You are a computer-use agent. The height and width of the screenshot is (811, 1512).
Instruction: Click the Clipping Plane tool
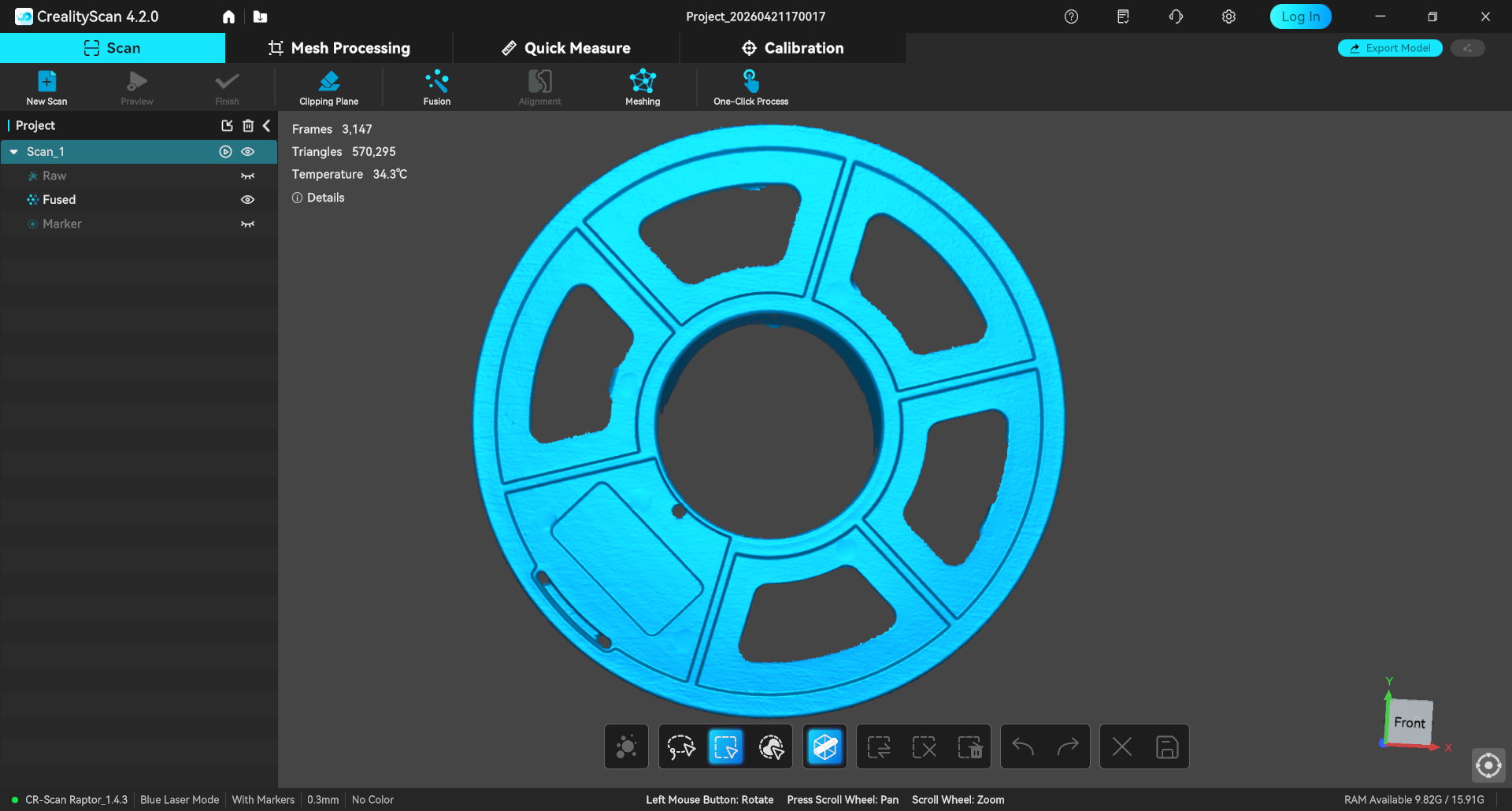click(328, 87)
